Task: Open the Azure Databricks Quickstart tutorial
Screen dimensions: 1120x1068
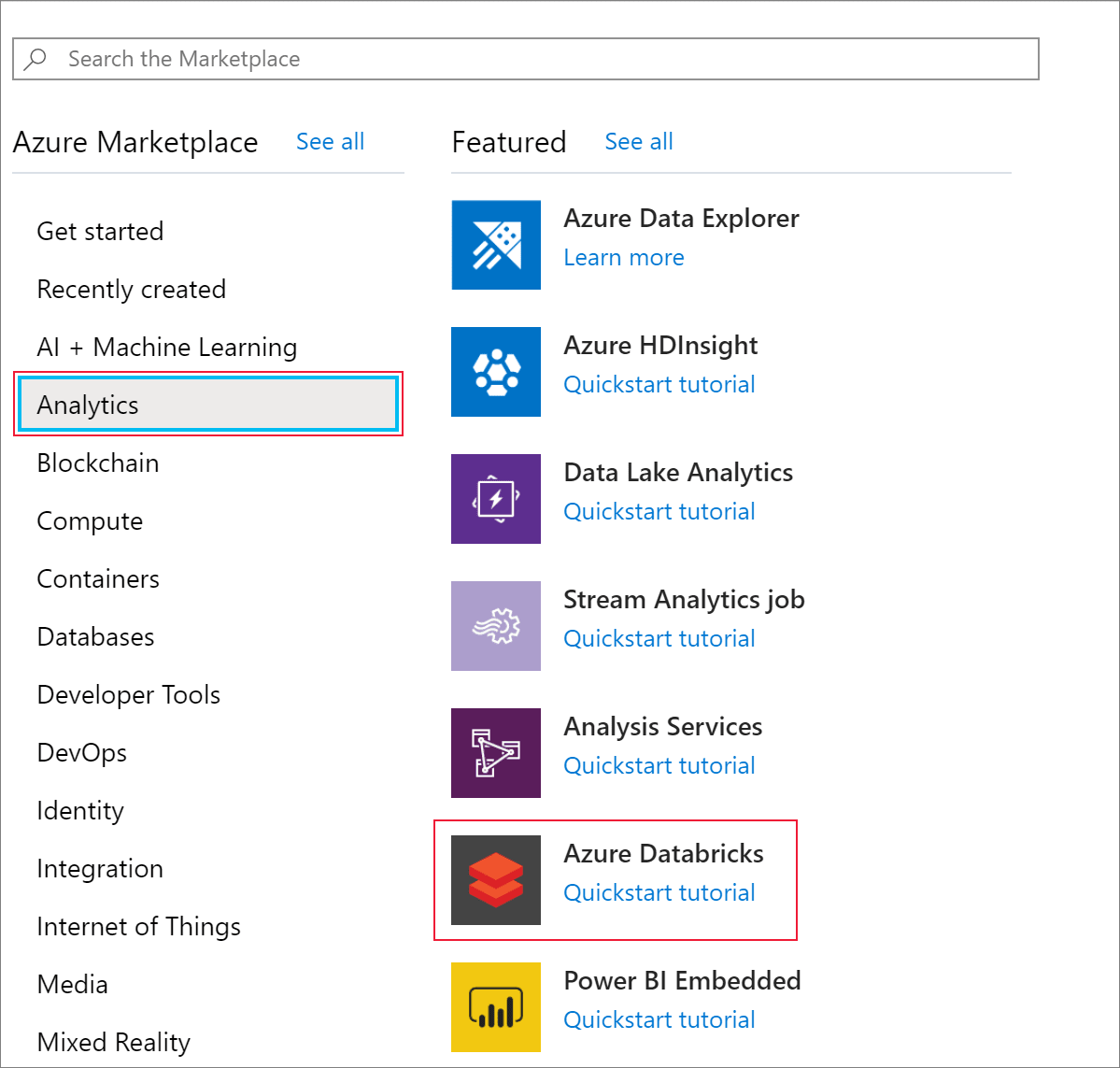Action: (x=659, y=892)
